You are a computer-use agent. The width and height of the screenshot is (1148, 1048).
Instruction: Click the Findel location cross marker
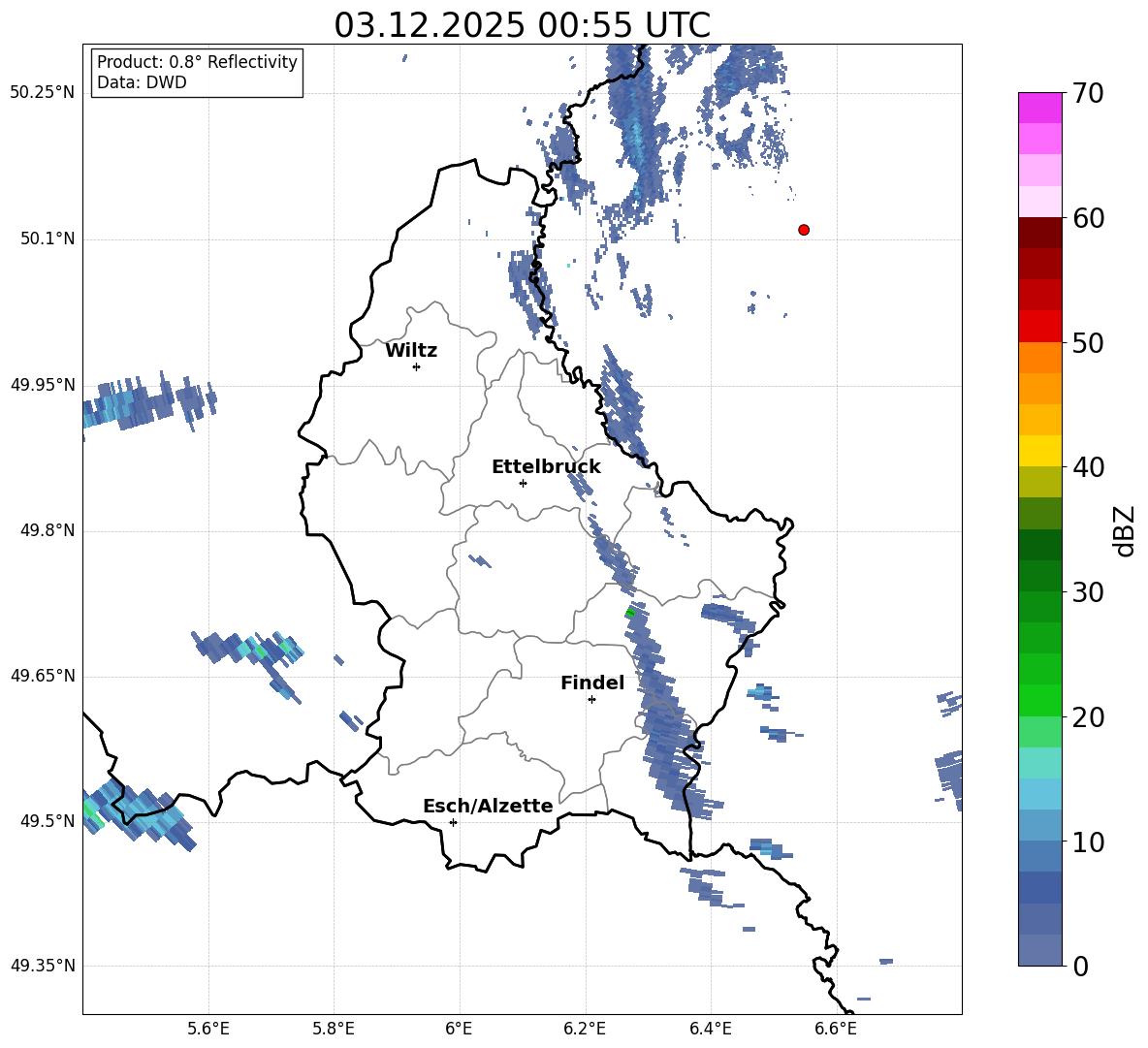591,700
